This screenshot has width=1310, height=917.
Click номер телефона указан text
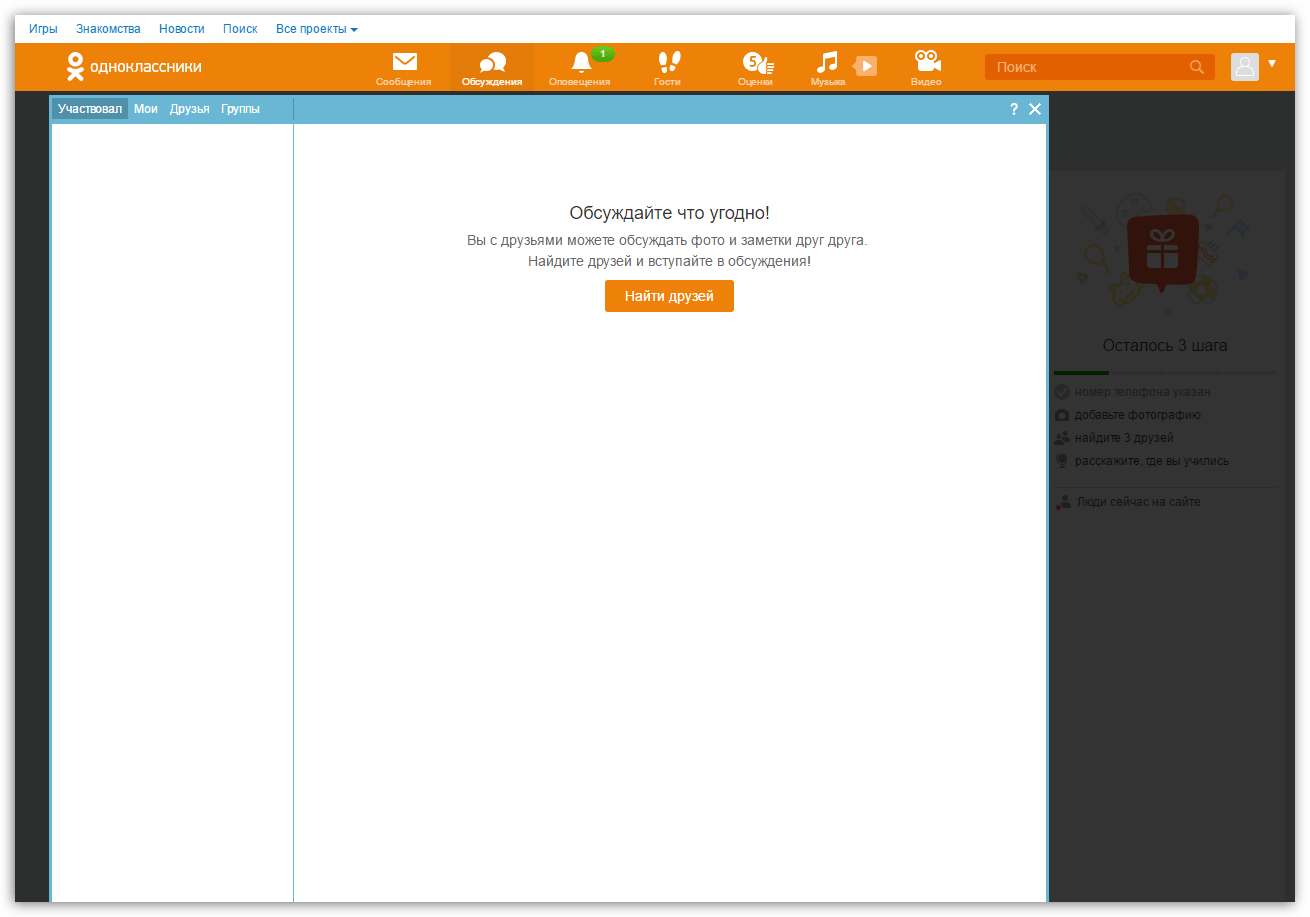(1142, 392)
